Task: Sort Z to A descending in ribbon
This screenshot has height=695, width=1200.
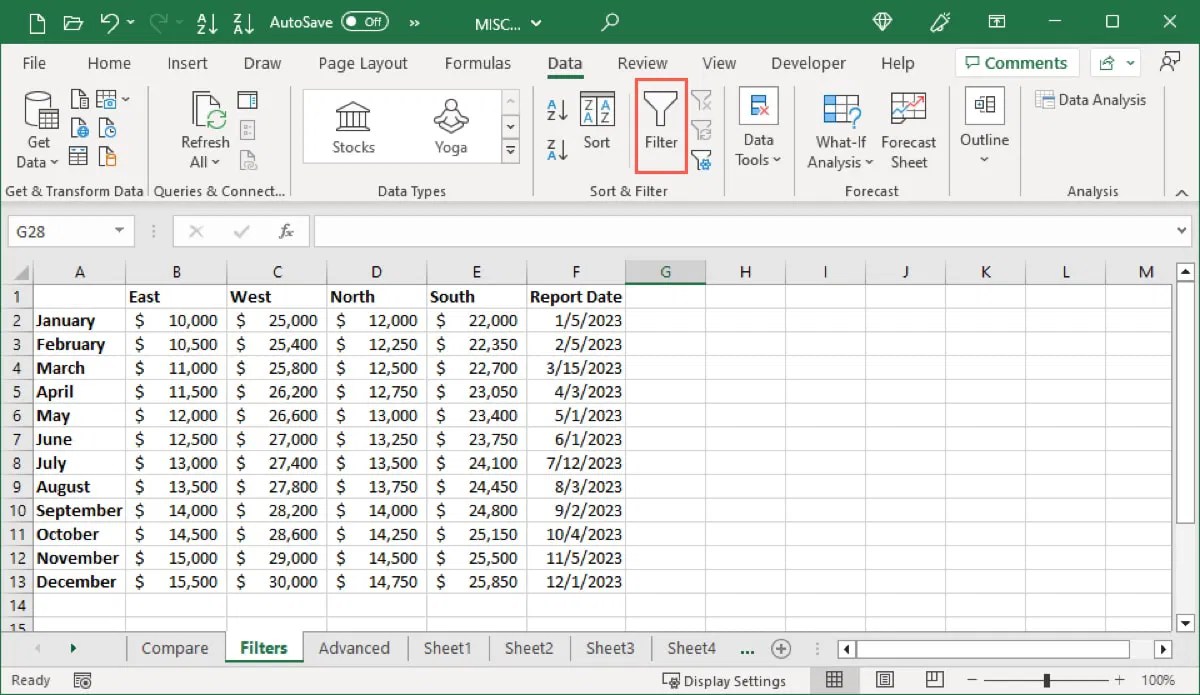Action: 557,151
